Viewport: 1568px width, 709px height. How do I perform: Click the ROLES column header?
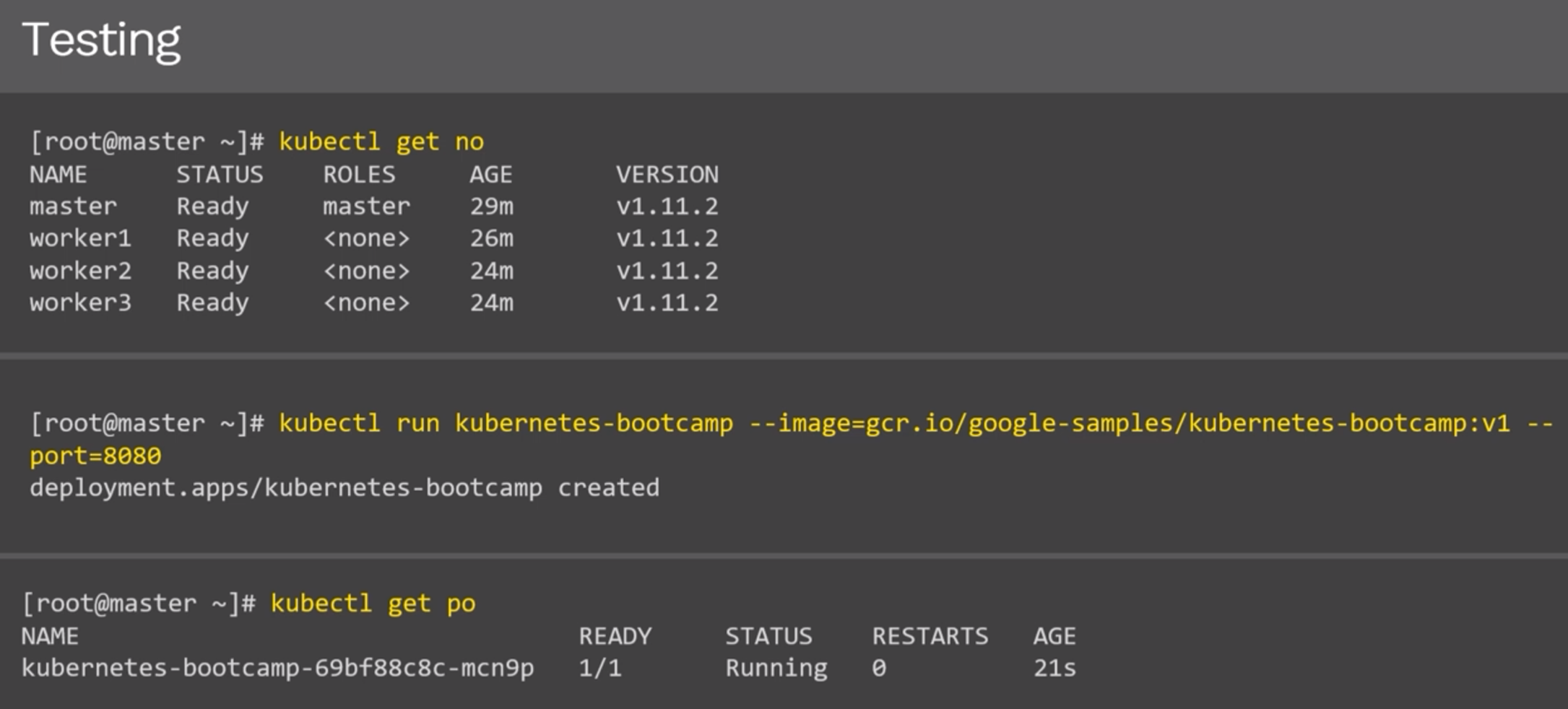[359, 174]
